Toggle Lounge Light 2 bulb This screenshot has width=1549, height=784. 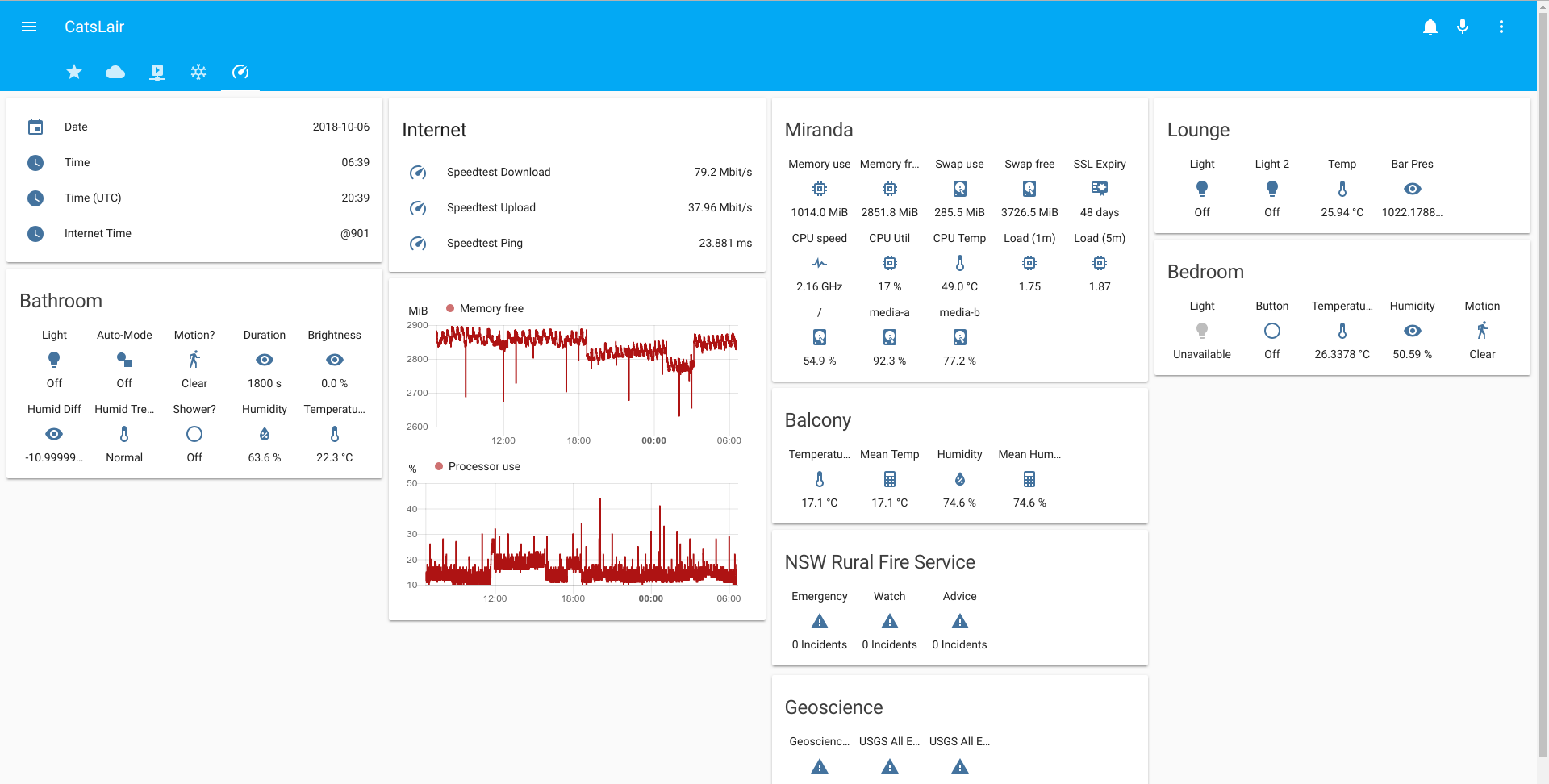point(1272,189)
